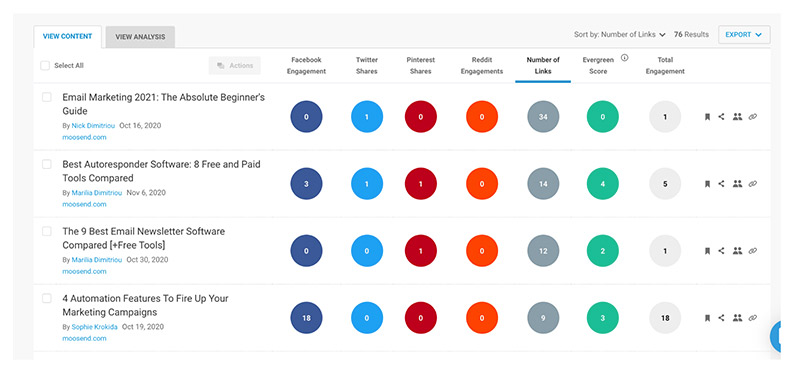Open the Actions menu button
This screenshot has width=790, height=379.
[235, 66]
